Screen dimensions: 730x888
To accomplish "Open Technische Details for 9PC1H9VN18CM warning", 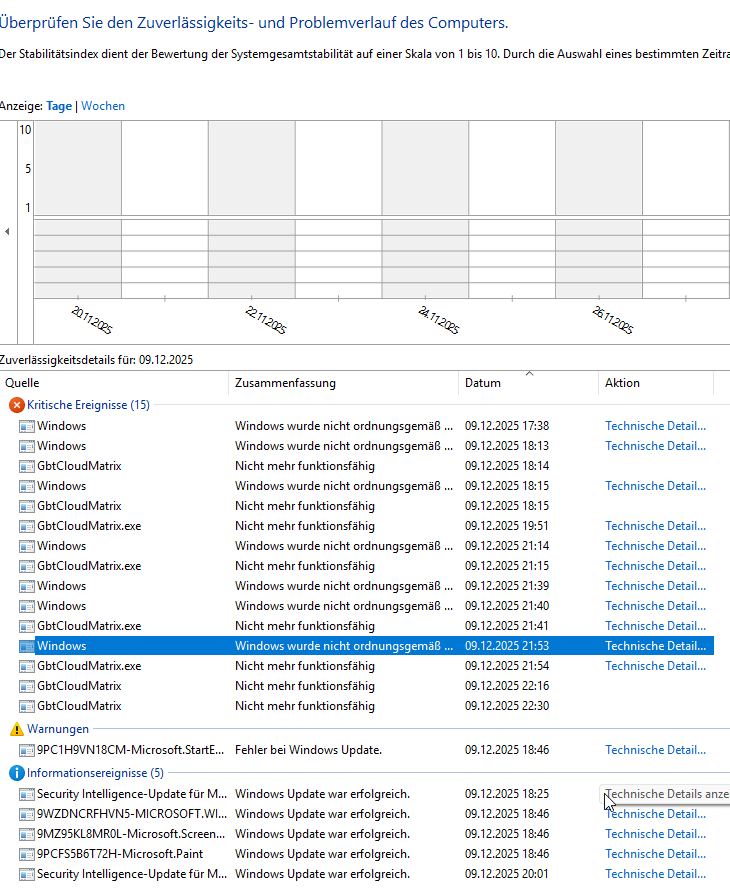I will click(x=655, y=750).
